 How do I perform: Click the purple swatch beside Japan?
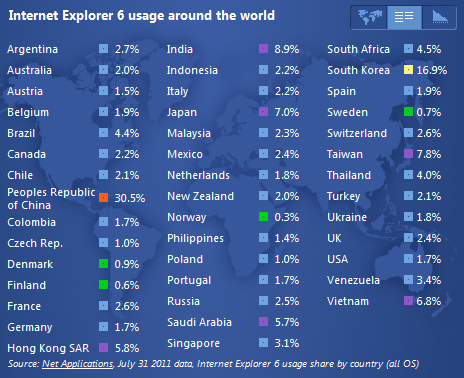(x=263, y=112)
